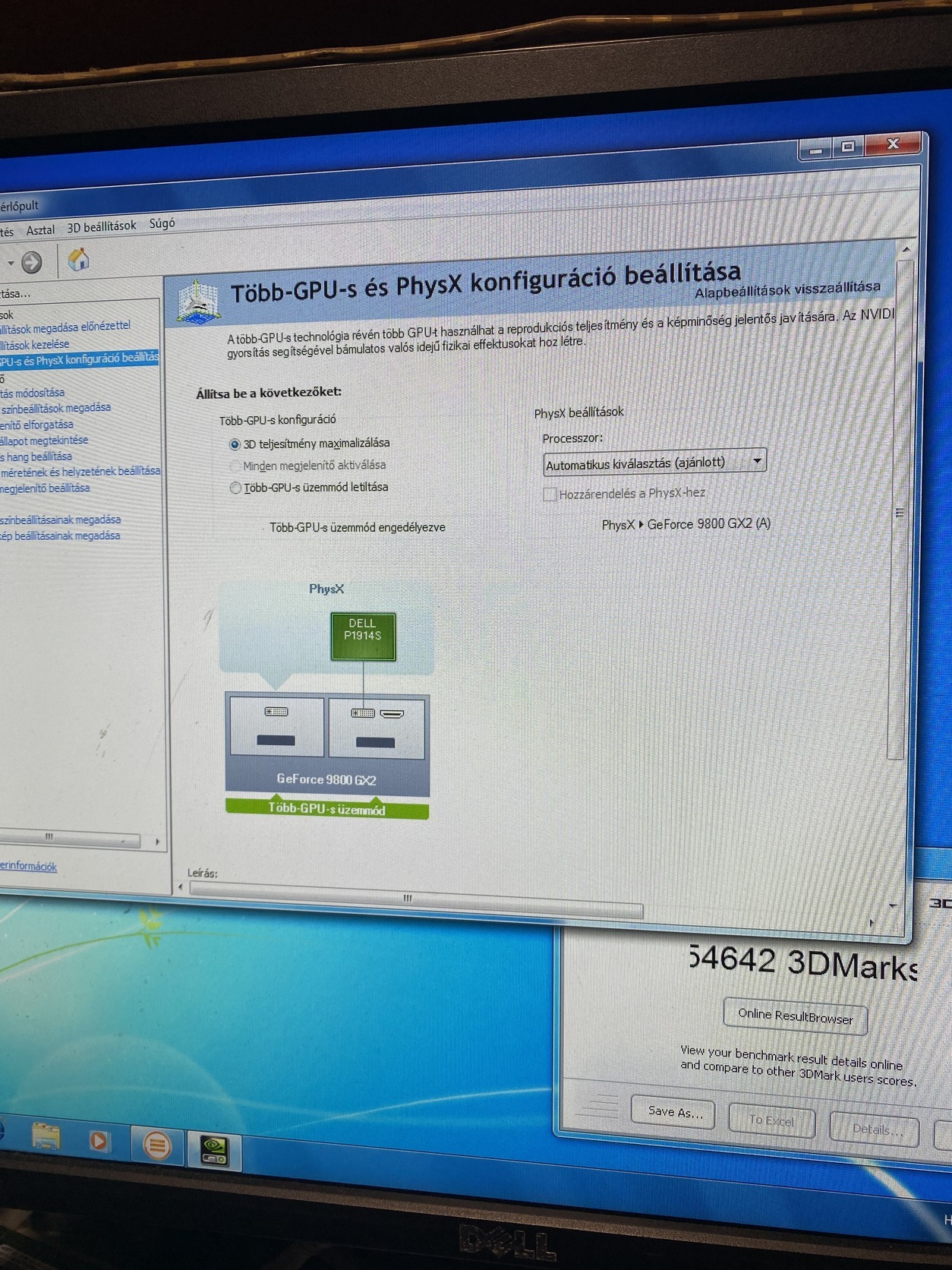Open '...beállítások kezelése' tree entry
Viewport: 952px width, 1270px height.
[35, 344]
